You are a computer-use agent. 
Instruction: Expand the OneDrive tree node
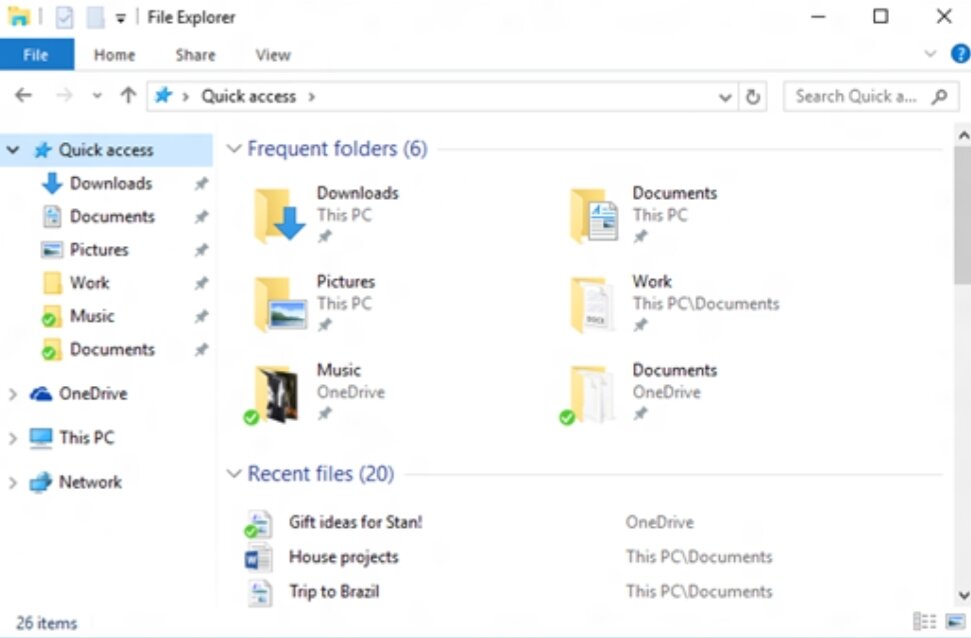pyautogui.click(x=12, y=394)
